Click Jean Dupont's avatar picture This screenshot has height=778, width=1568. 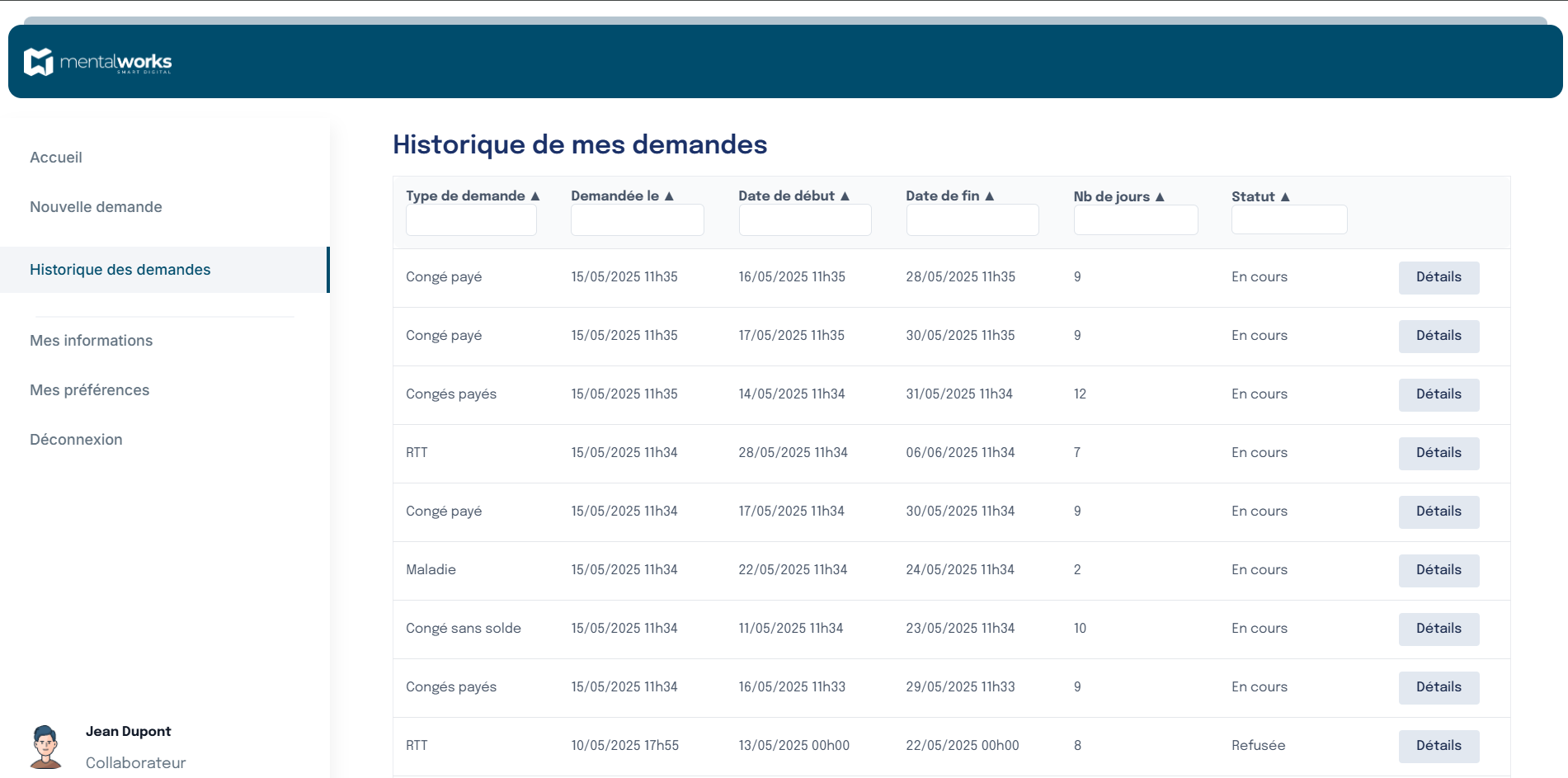point(46,747)
